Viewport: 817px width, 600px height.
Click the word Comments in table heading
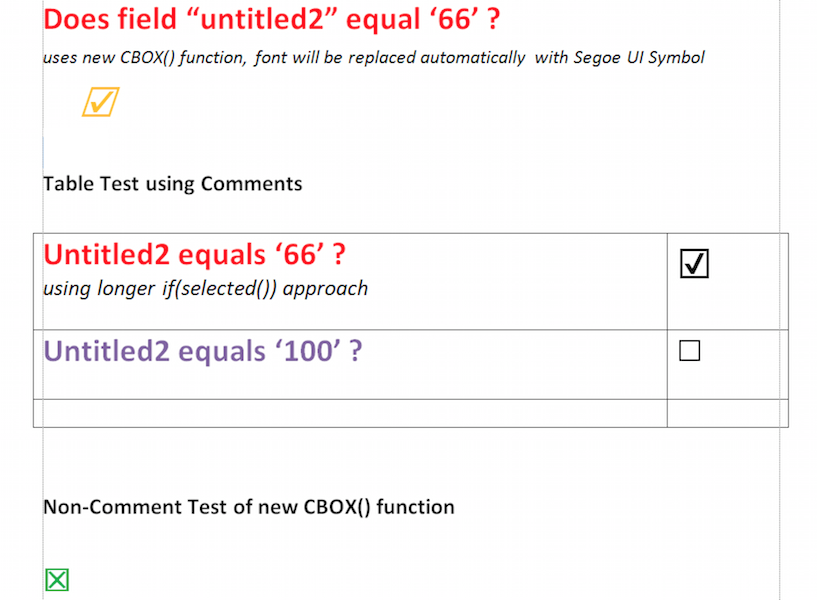coord(251,184)
